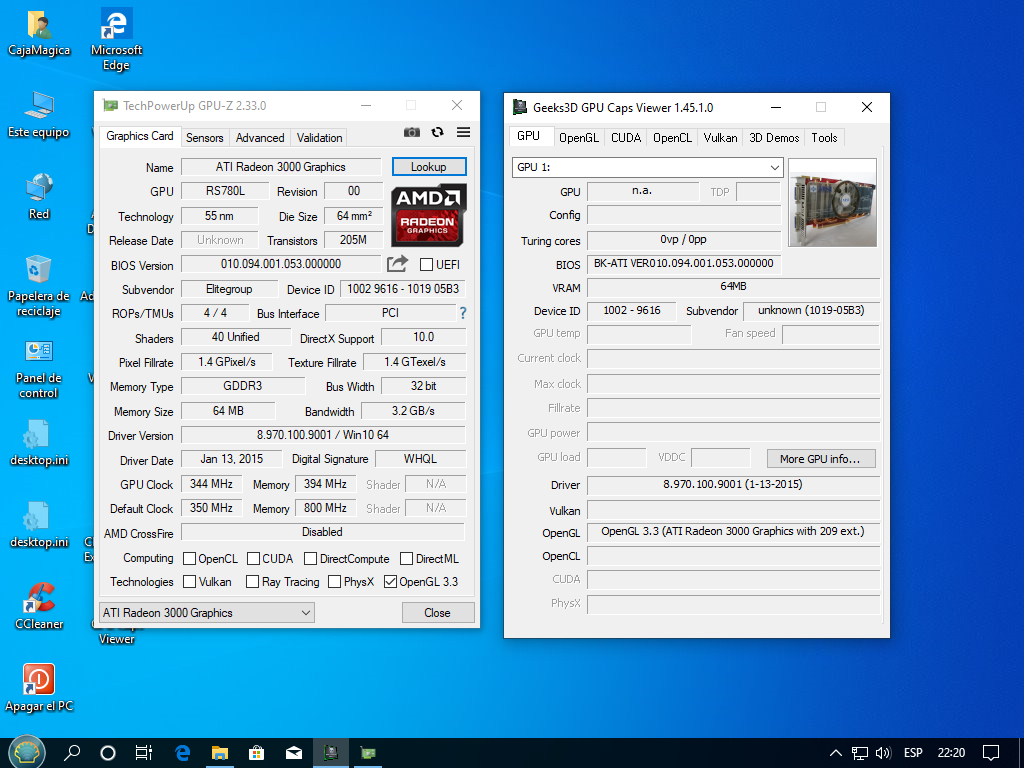This screenshot has width=1024, height=768.
Task: Toggle the Vulkan checkbox in GPU-Z
Action: tap(189, 581)
